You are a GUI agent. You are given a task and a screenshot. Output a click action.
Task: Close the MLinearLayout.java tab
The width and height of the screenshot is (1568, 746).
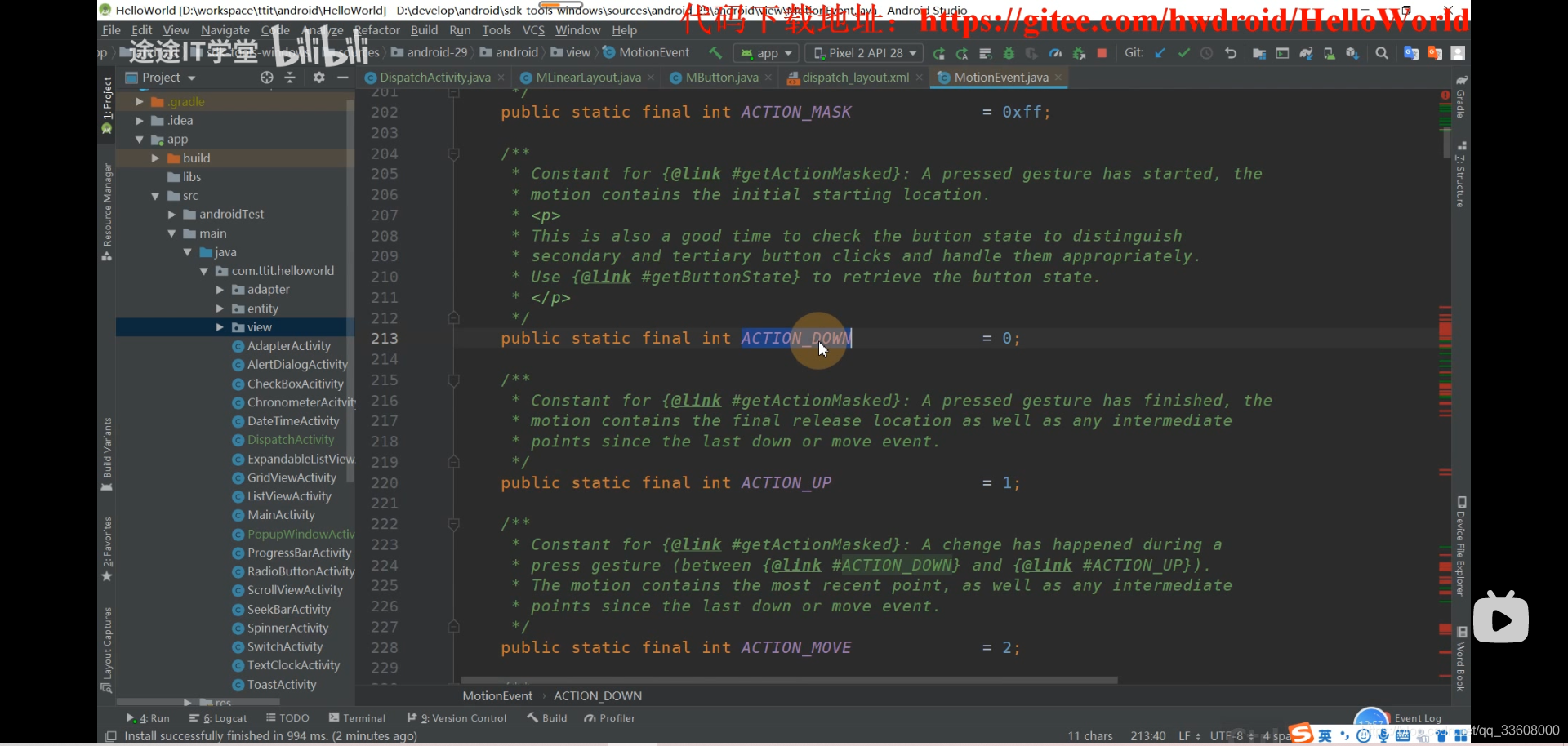coord(650,78)
